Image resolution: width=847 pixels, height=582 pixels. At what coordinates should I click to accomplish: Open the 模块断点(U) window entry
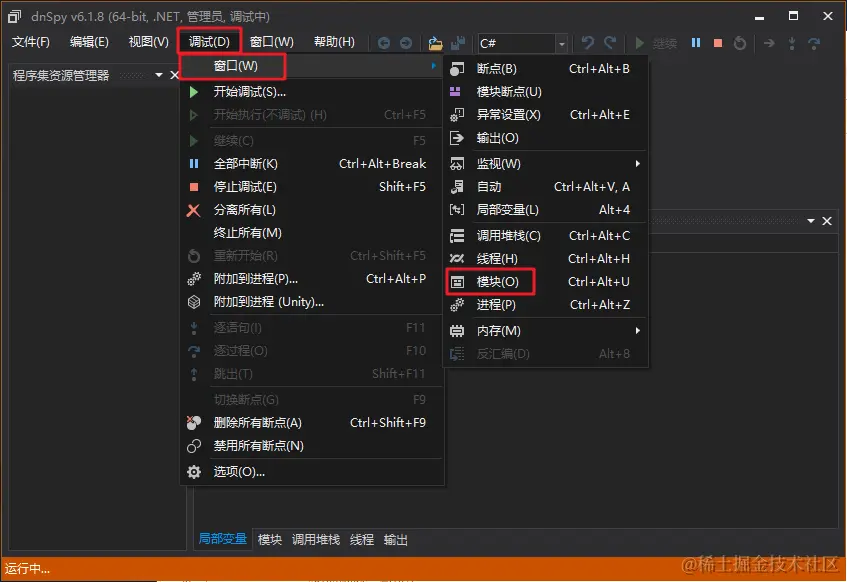coord(546,92)
